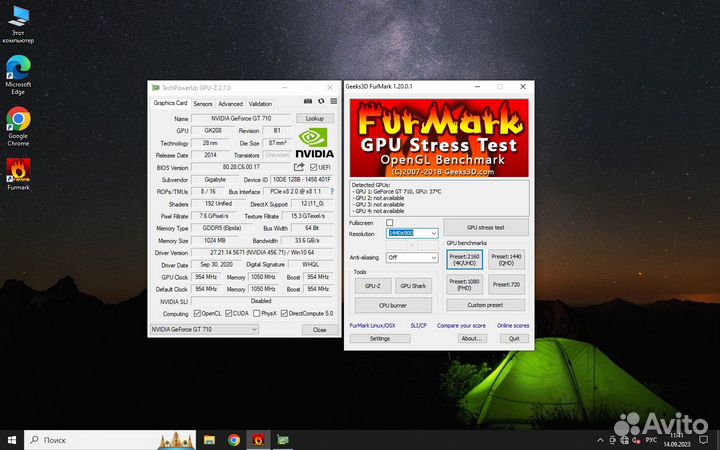720x450 pixels.
Task: Launch GPU Shark tool
Action: pos(413,286)
